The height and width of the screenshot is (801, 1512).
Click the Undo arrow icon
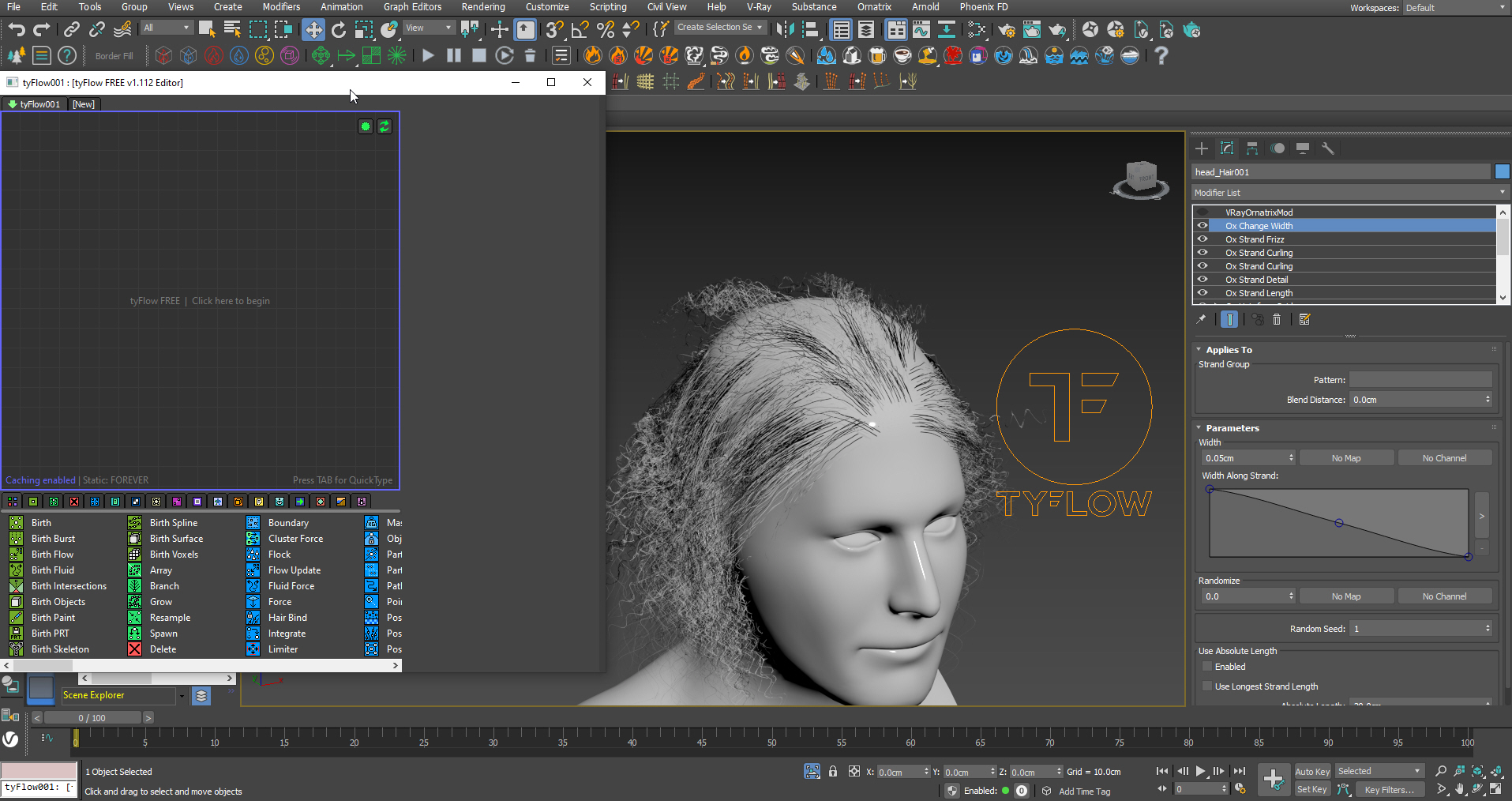[17, 30]
